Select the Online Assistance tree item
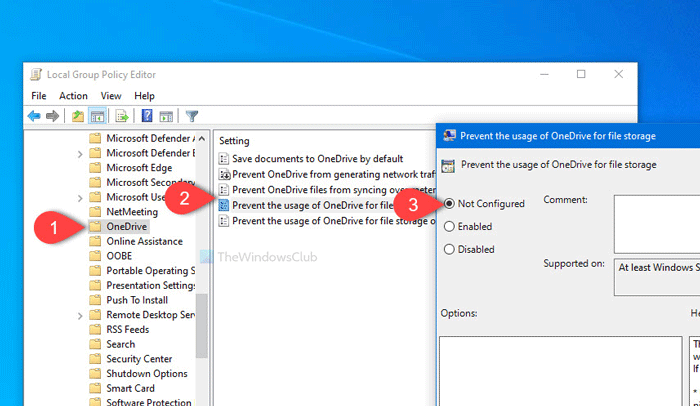 (144, 241)
